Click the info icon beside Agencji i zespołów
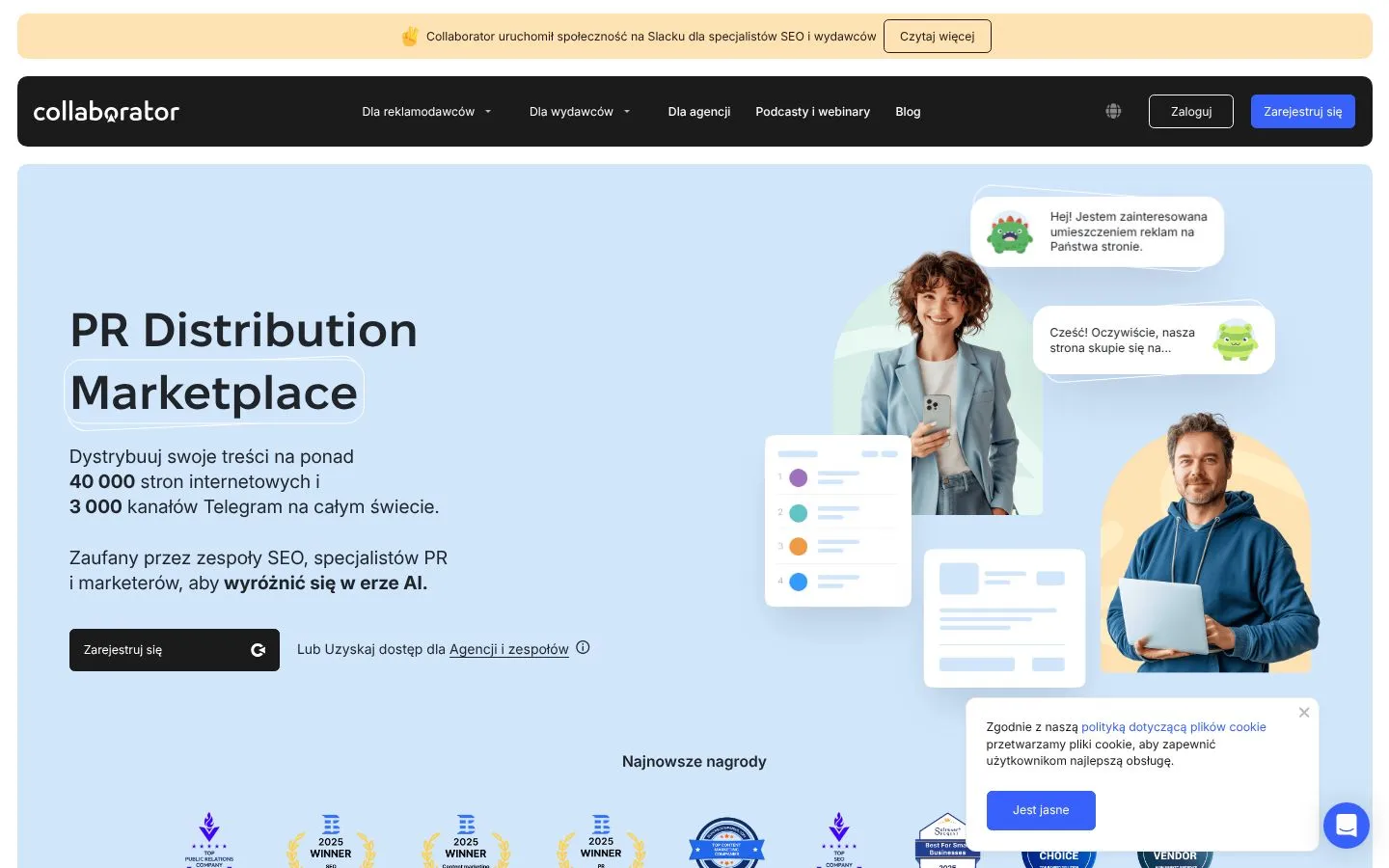Screen dimensions: 1389x868 coord(583,648)
